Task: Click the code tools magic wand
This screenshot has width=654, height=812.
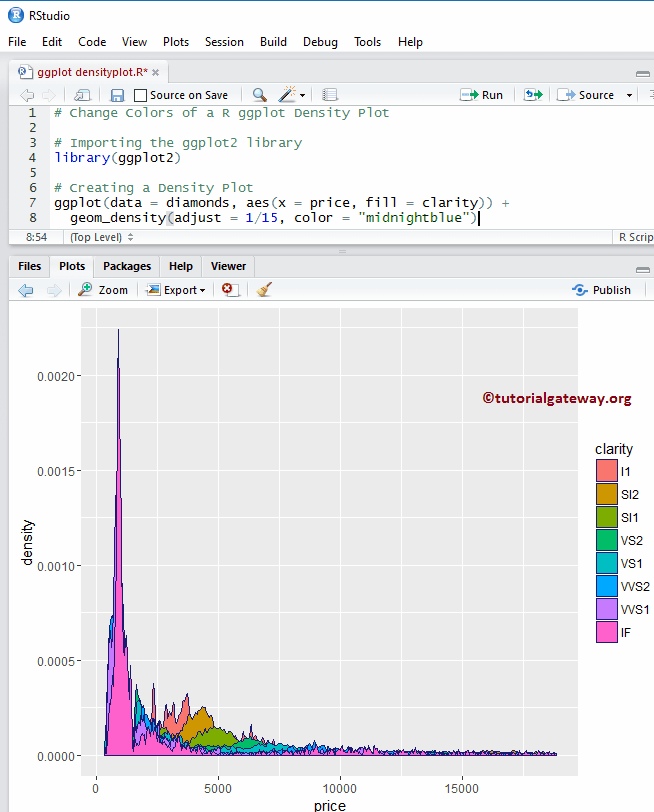Action: coord(287,94)
